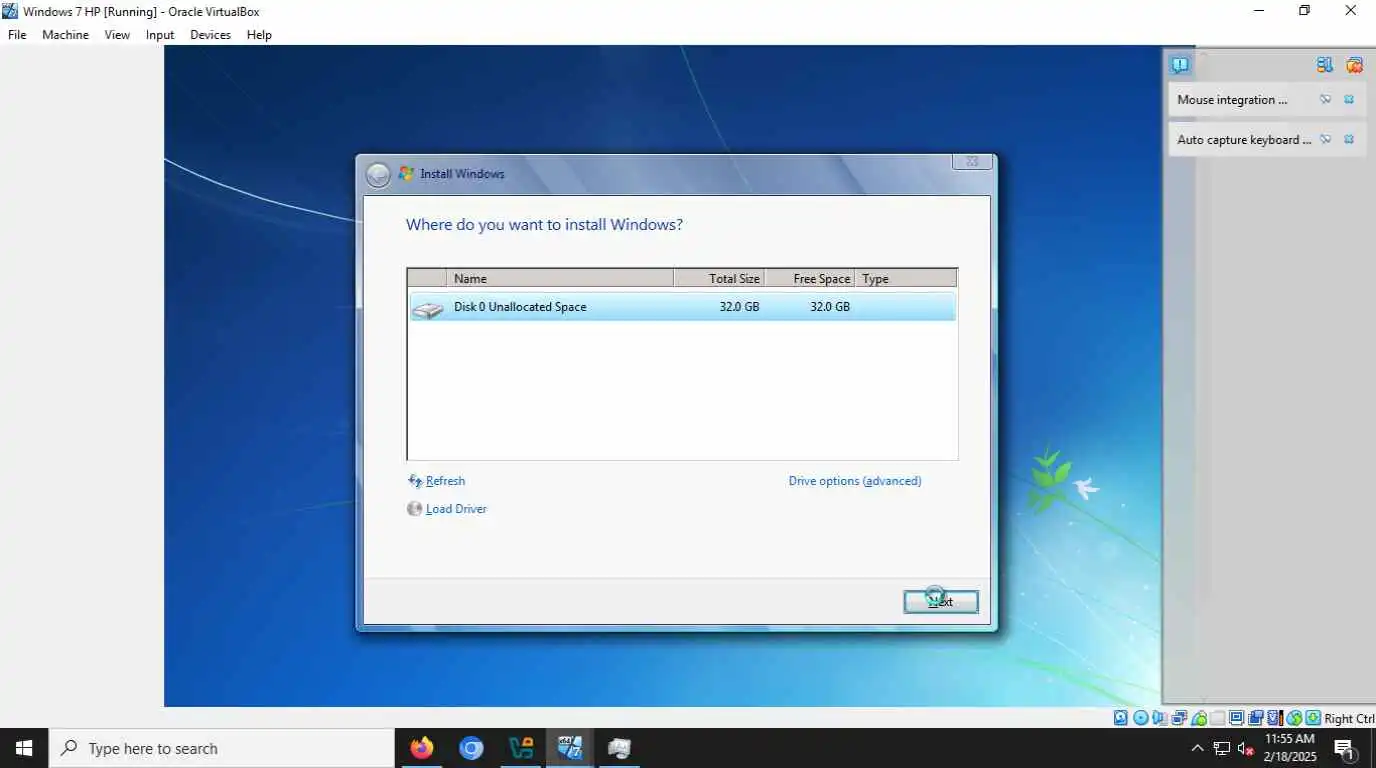Screen dimensions: 1376x768
Task: Open the File menu
Action: click(17, 35)
